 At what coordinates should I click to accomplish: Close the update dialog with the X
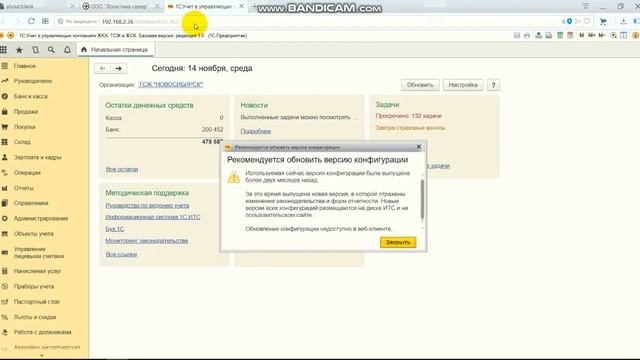[x=418, y=147]
